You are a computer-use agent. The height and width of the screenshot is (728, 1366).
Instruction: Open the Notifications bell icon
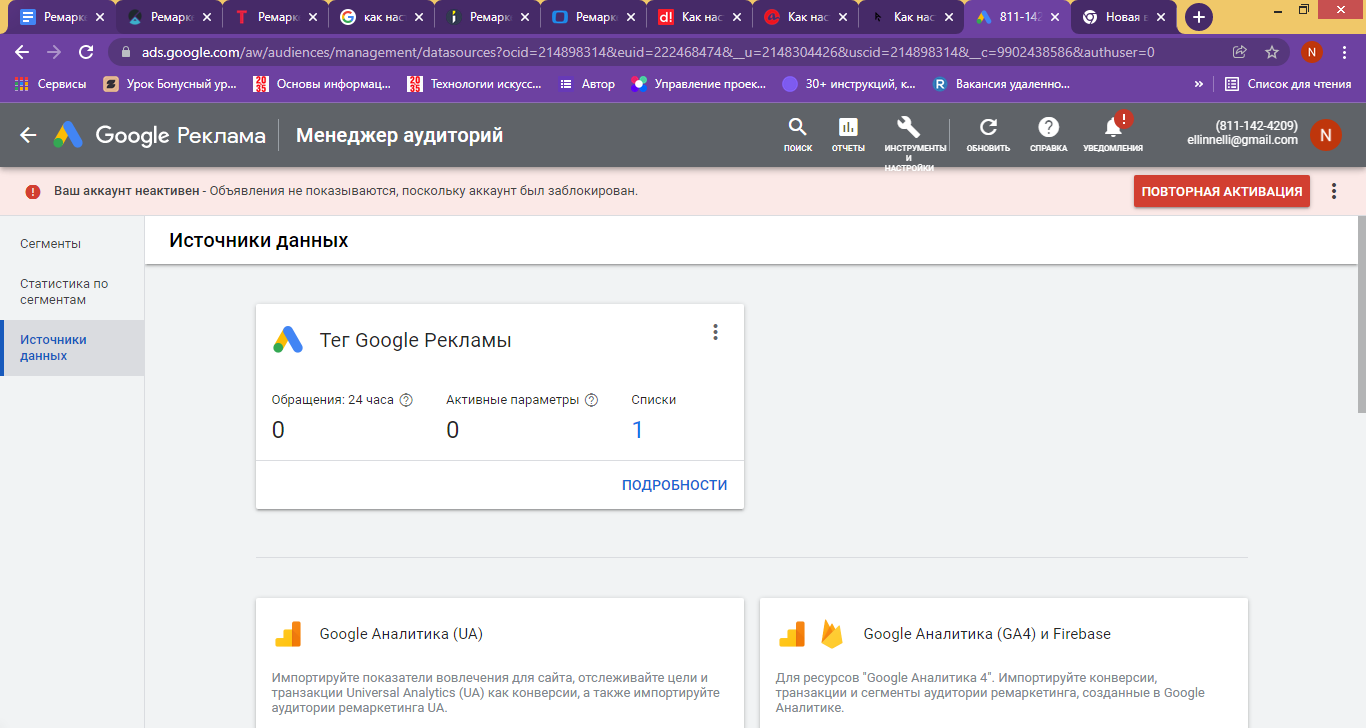[x=1113, y=128]
